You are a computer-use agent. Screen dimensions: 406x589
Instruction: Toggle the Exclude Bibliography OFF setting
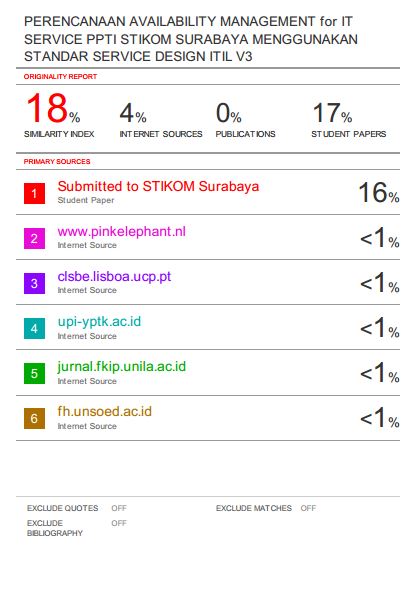point(119,523)
